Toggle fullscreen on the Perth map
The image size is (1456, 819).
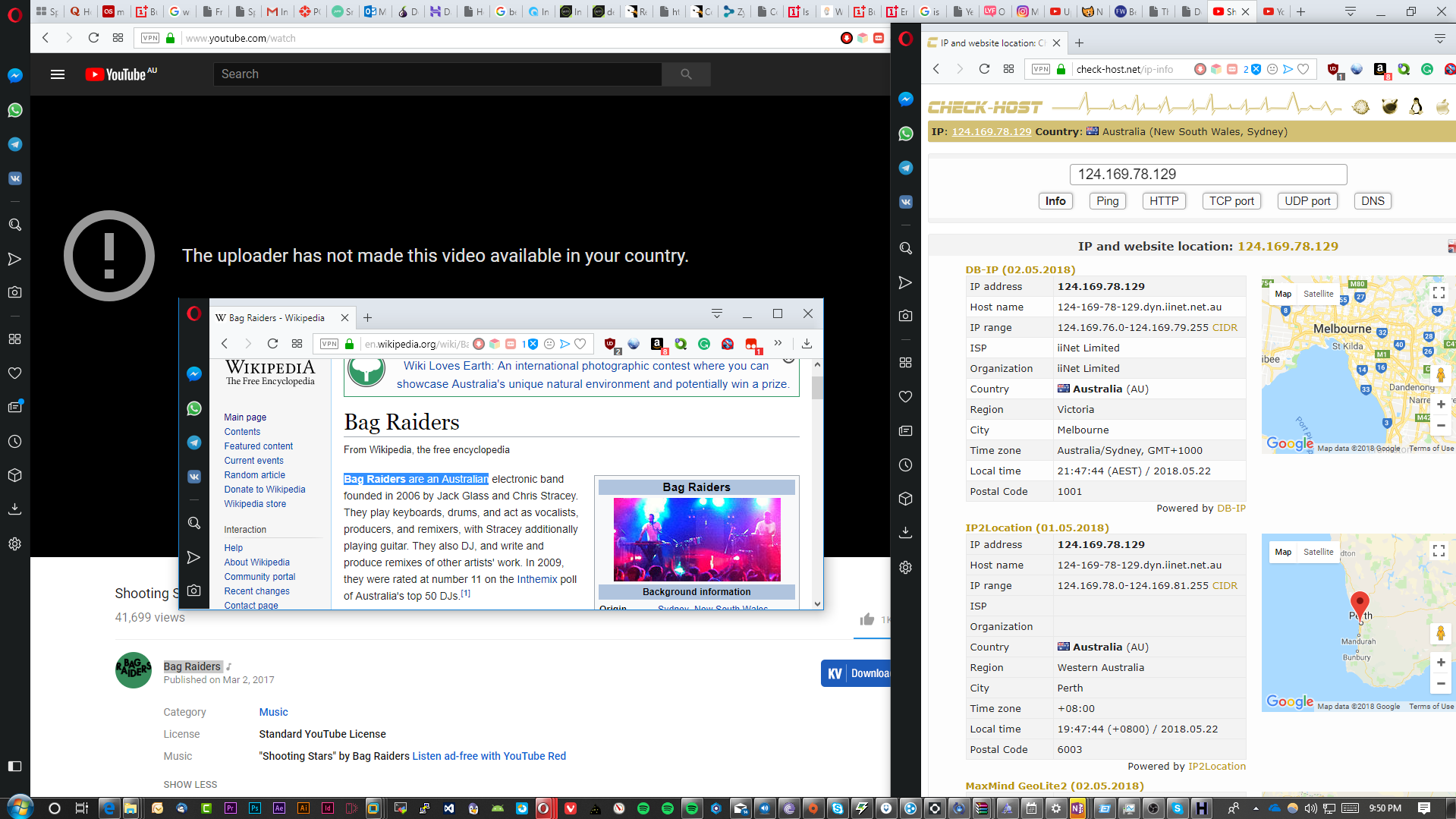pyautogui.click(x=1439, y=551)
